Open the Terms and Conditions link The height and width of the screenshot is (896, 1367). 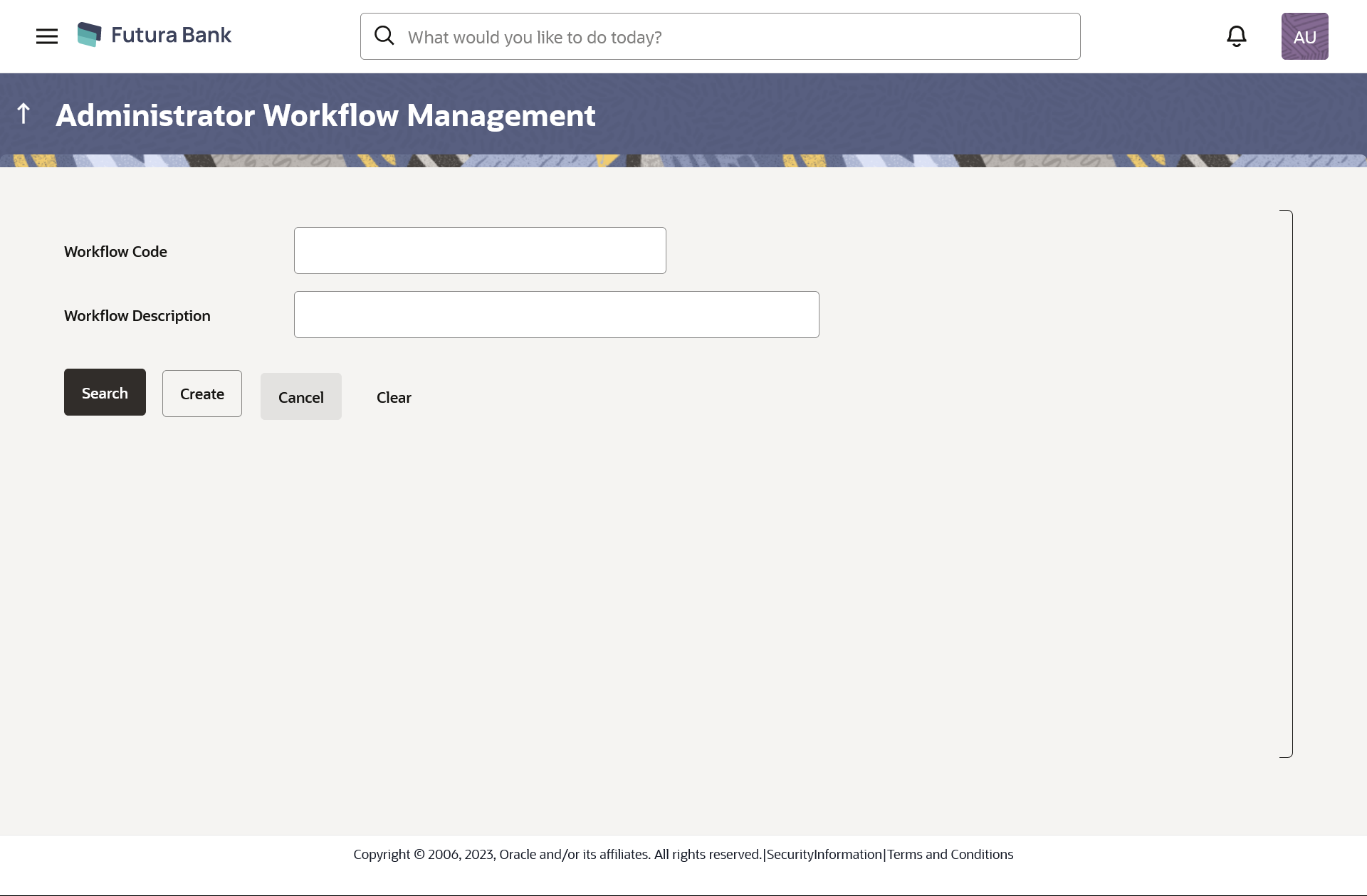pos(950,854)
